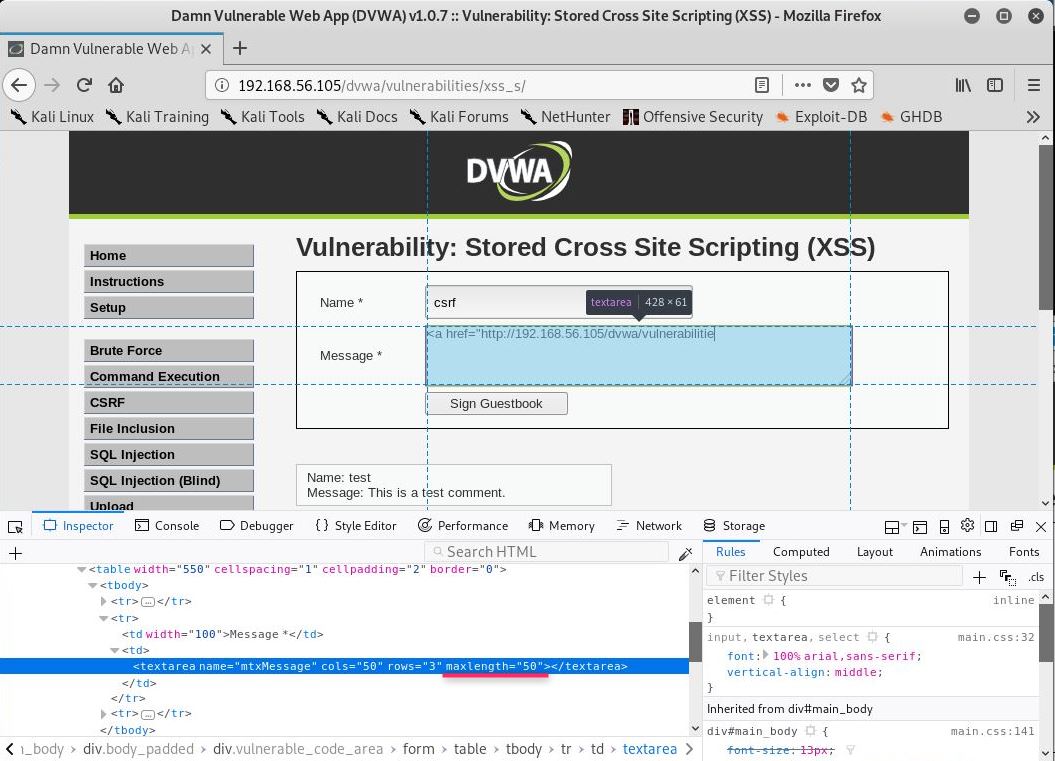Open the SQL Injection page
The image size is (1055, 761).
(x=169, y=455)
